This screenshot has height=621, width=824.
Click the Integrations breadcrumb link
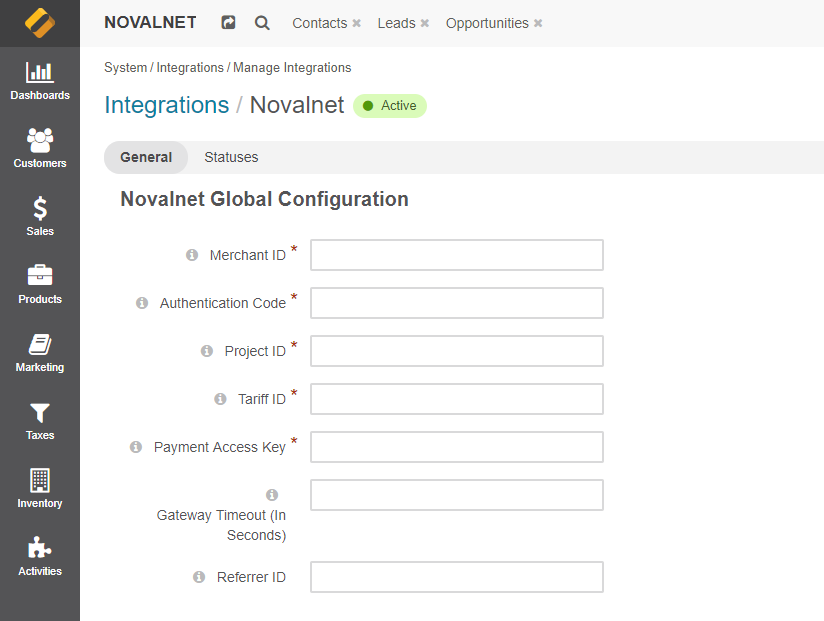tap(189, 67)
